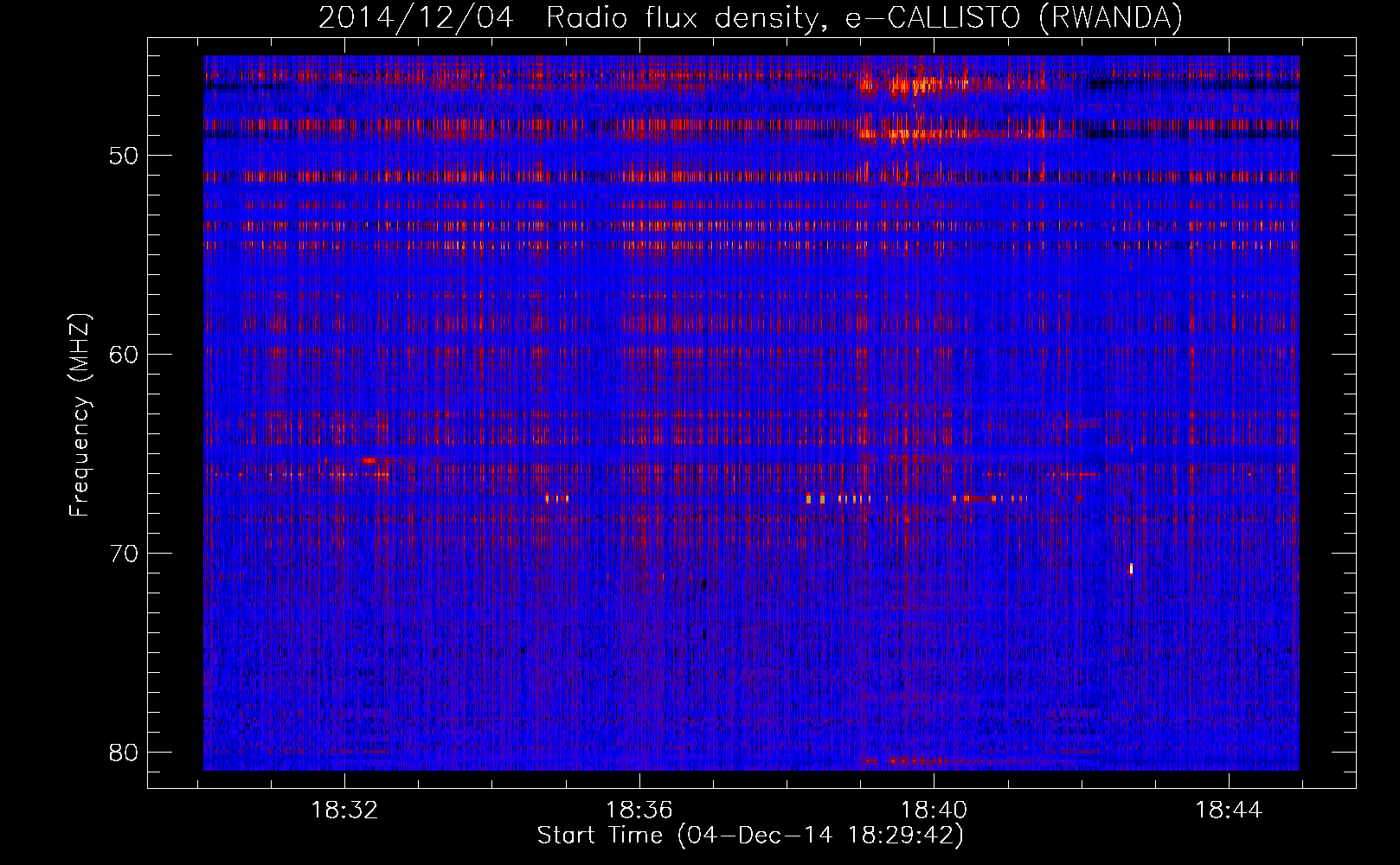The width and height of the screenshot is (1400, 865).
Task: Click the 18:44 time tick label
Action: tap(1229, 811)
